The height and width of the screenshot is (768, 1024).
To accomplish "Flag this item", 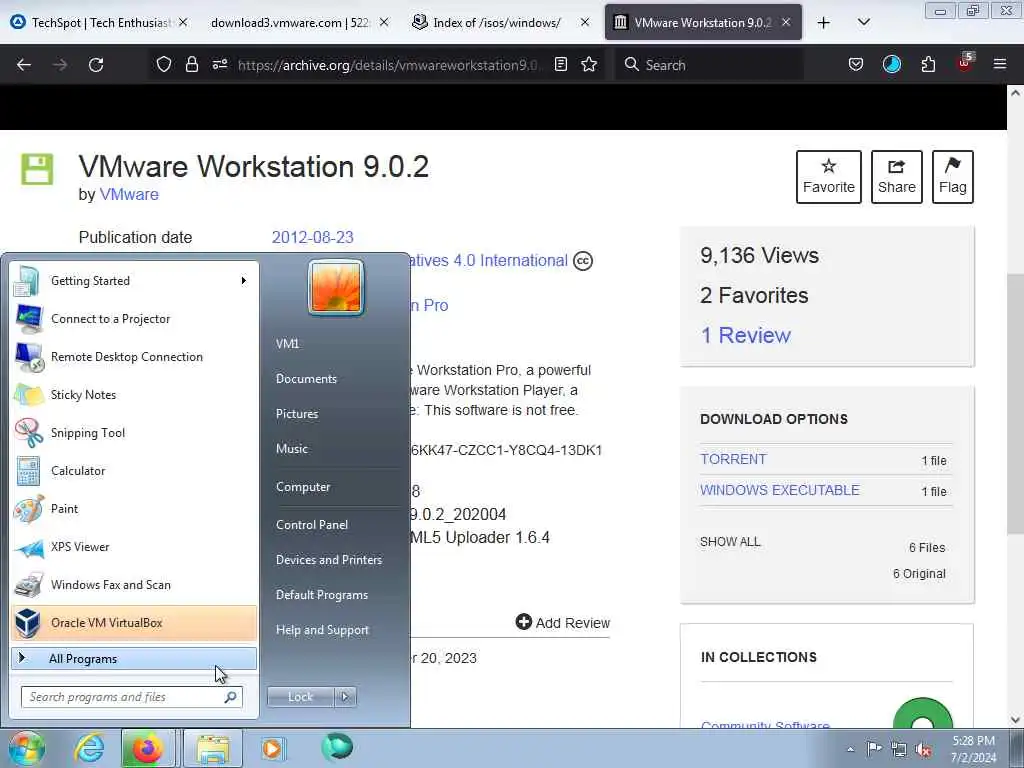I will tap(952, 177).
